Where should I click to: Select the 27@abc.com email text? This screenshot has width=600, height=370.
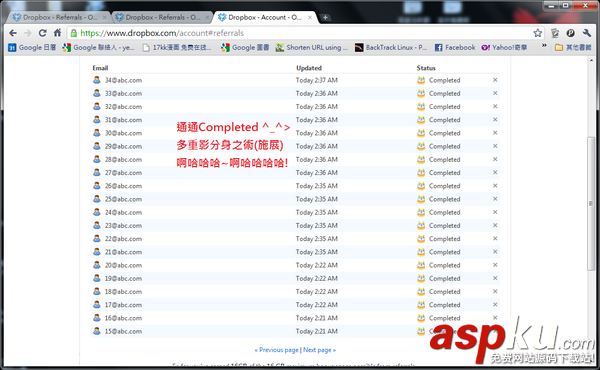pos(123,173)
